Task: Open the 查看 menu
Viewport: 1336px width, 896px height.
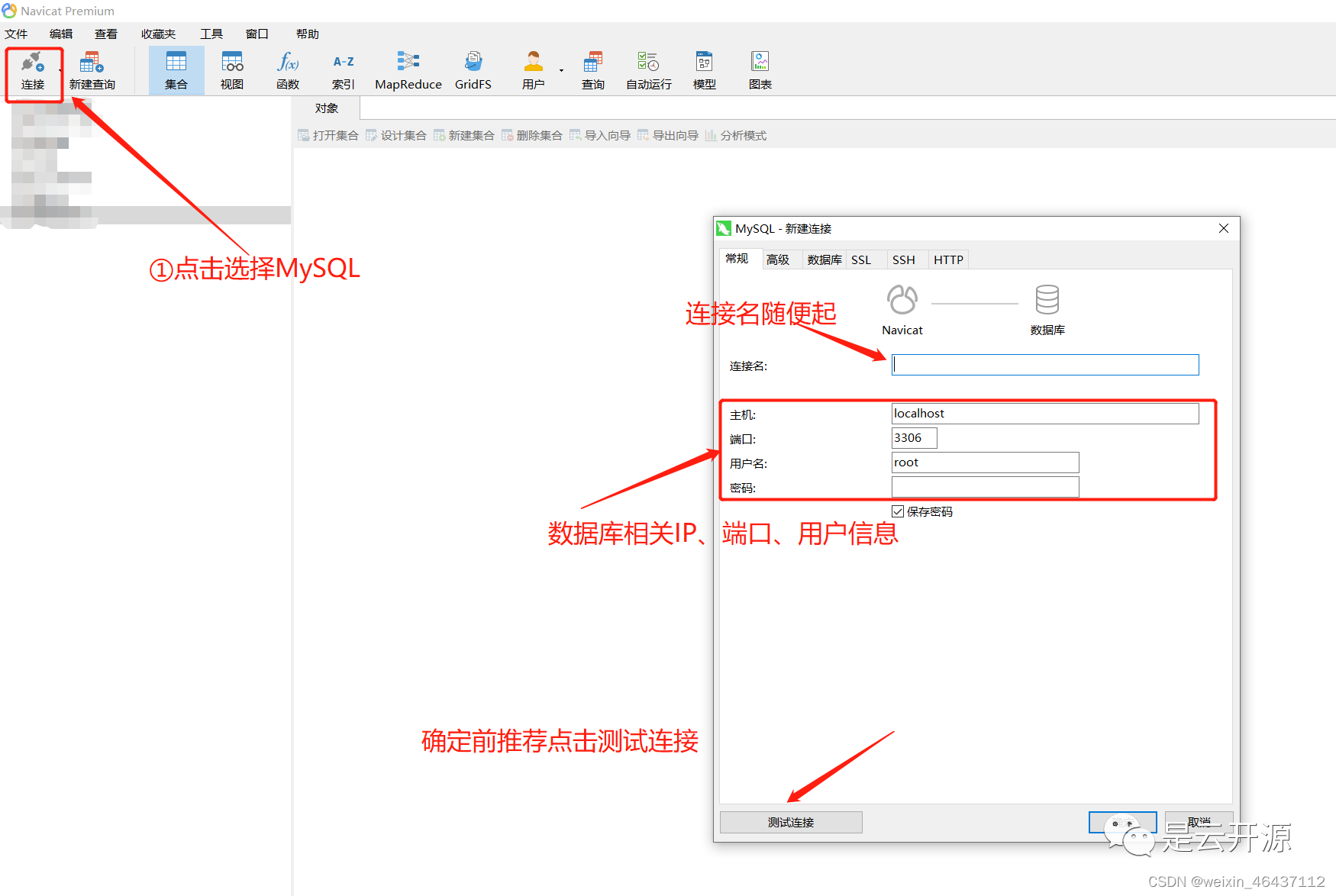Action: click(106, 34)
